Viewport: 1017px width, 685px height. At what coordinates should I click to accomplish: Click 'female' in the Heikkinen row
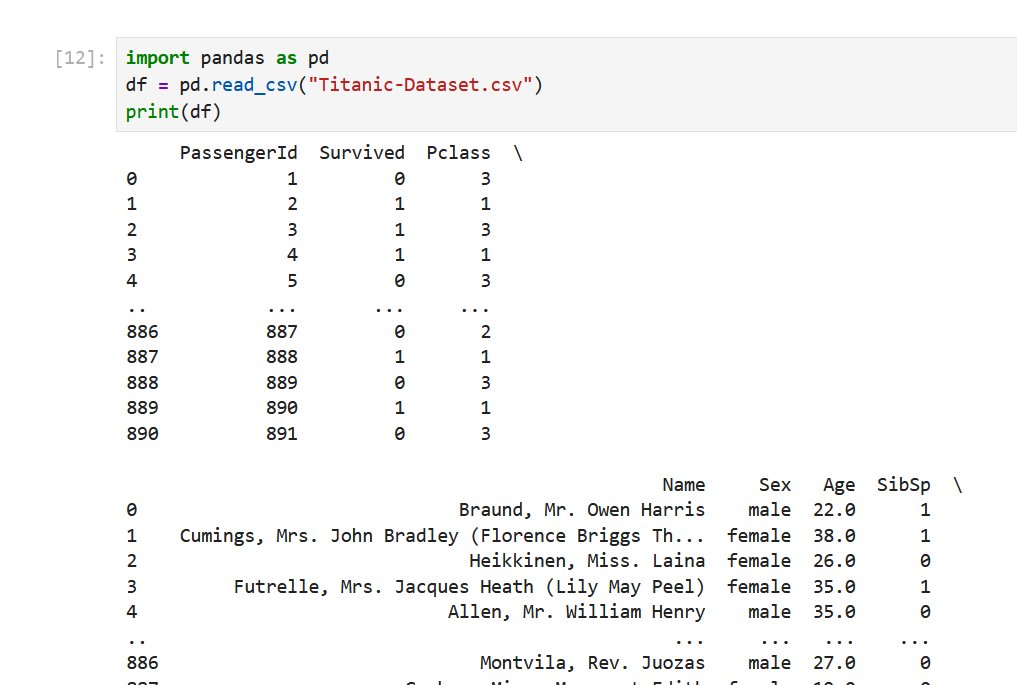point(759,561)
